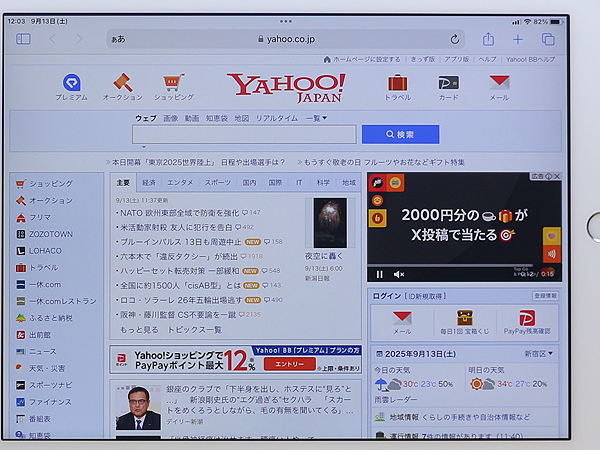Switch to the IT news tab
The width and height of the screenshot is (600, 450).
[x=299, y=183]
